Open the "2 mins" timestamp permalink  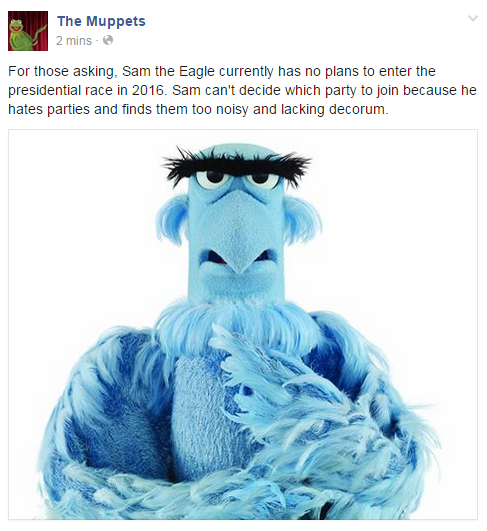click(74, 41)
